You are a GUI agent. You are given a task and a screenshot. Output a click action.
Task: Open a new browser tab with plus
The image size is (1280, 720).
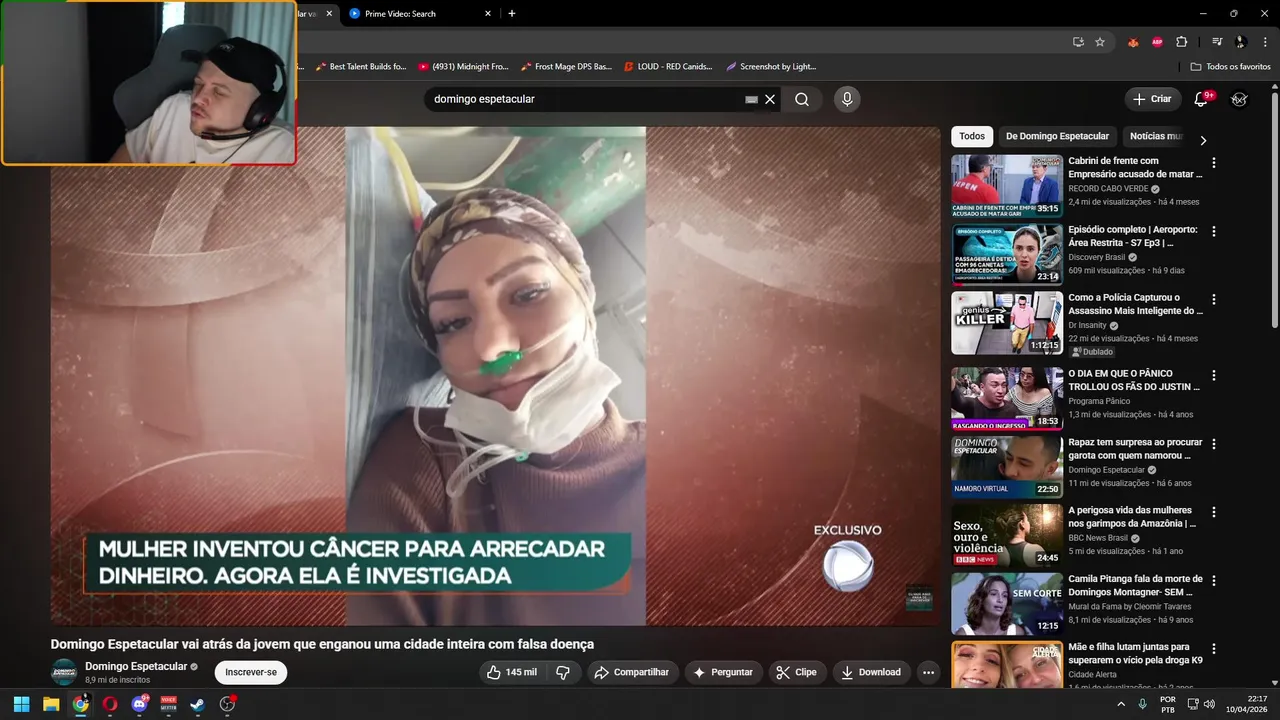point(512,13)
